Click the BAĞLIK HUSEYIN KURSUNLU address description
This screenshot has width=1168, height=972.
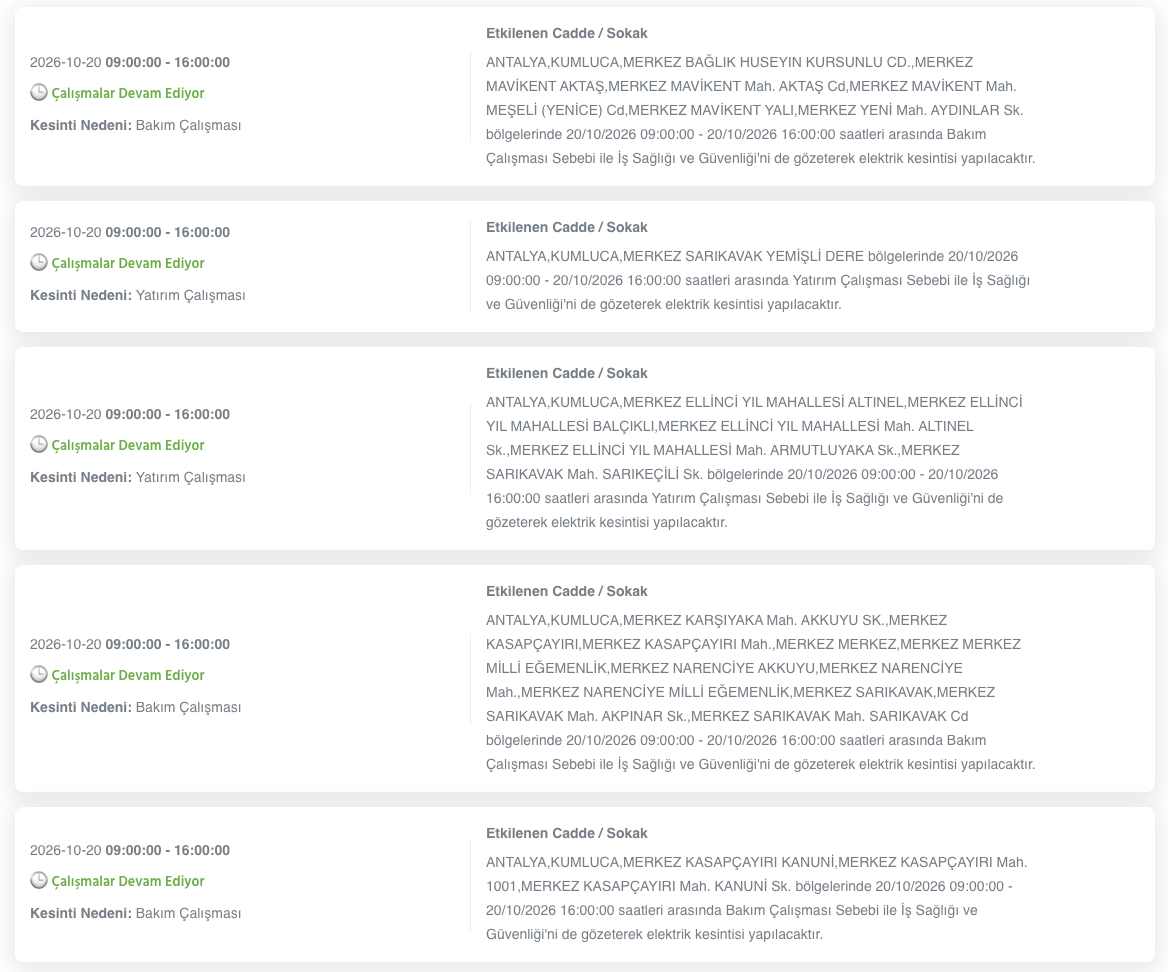[x=760, y=110]
